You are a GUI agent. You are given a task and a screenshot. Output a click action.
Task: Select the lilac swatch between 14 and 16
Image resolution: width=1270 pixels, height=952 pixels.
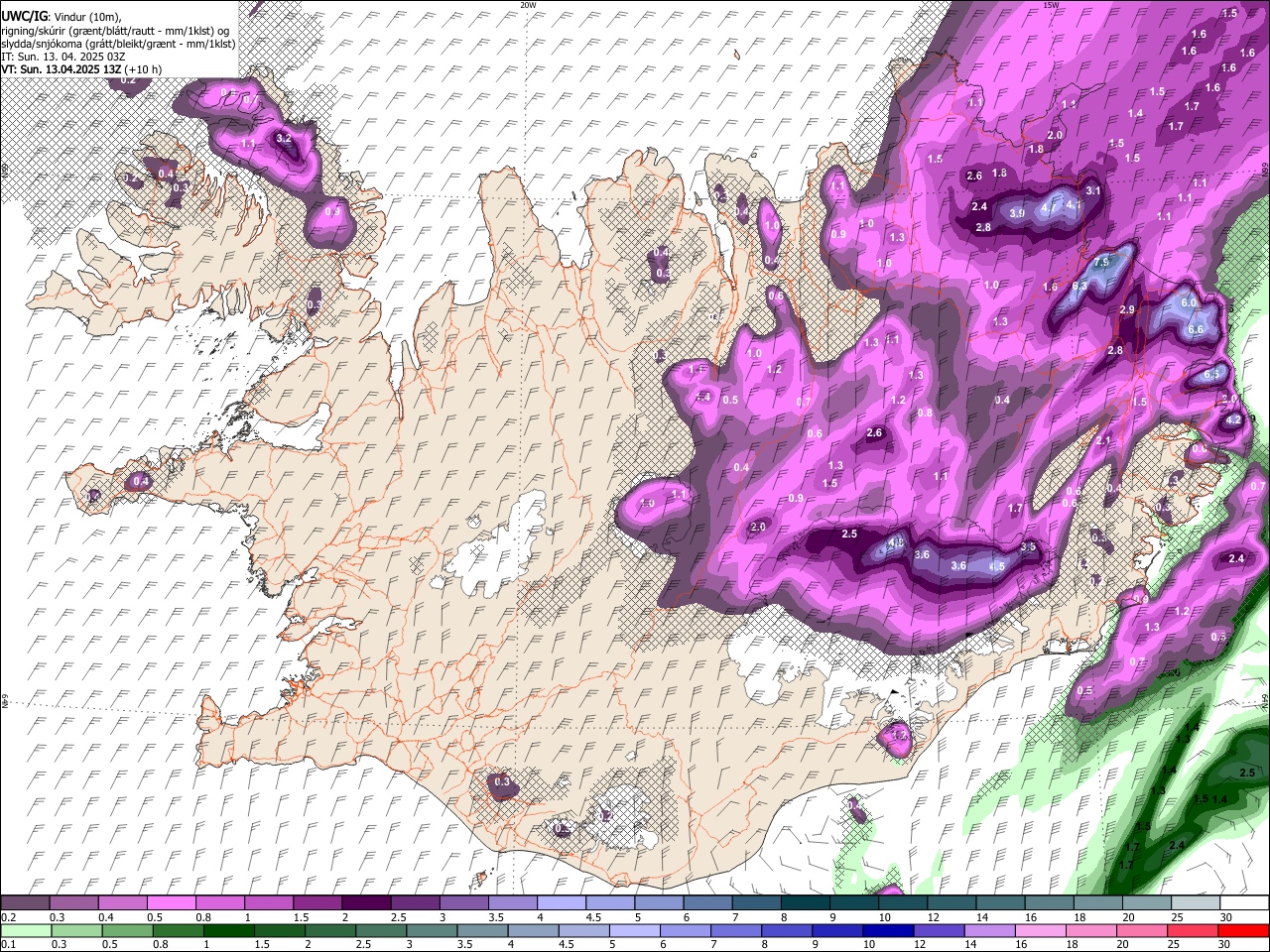992,931
